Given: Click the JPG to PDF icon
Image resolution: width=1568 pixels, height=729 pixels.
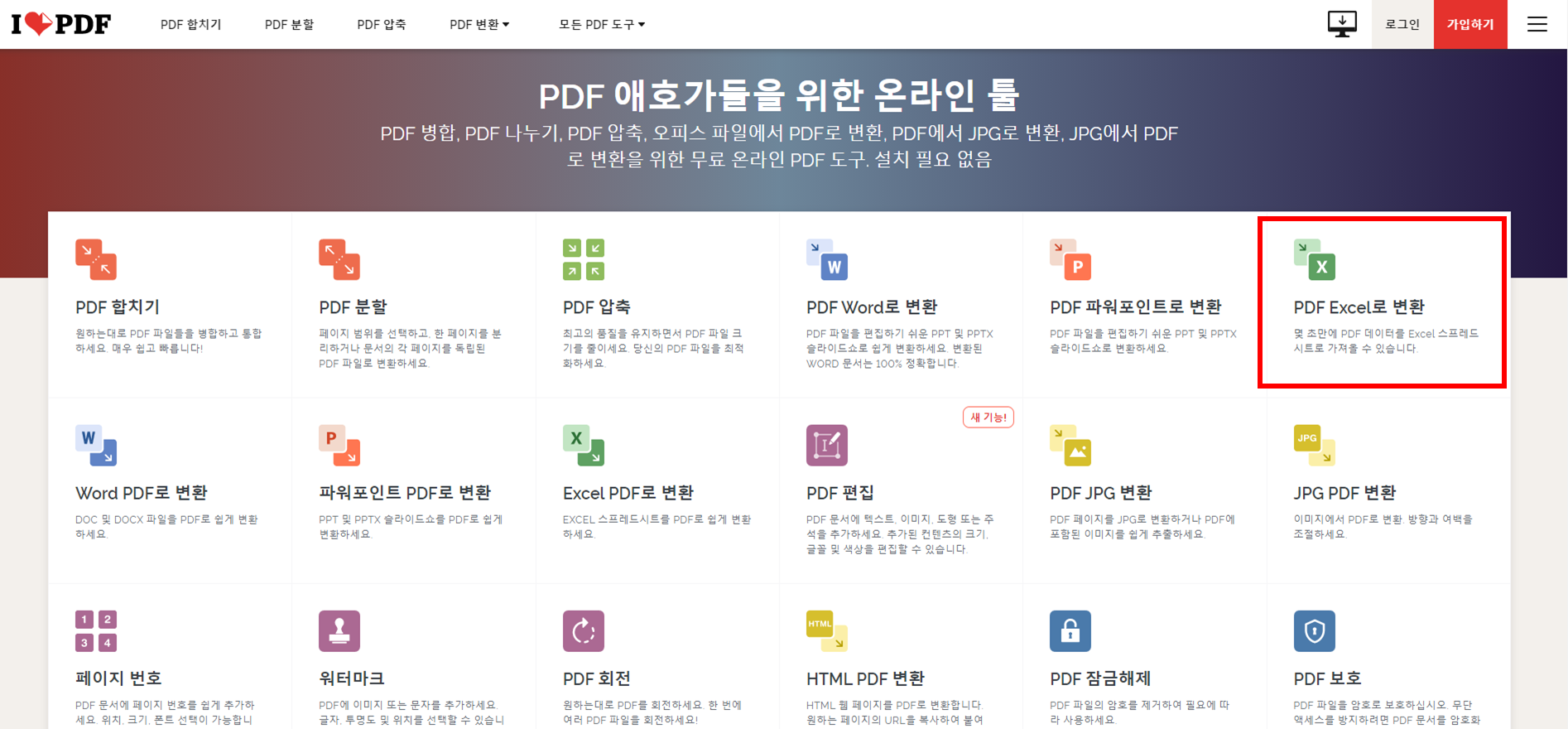Looking at the screenshot, I should pyautogui.click(x=1315, y=445).
